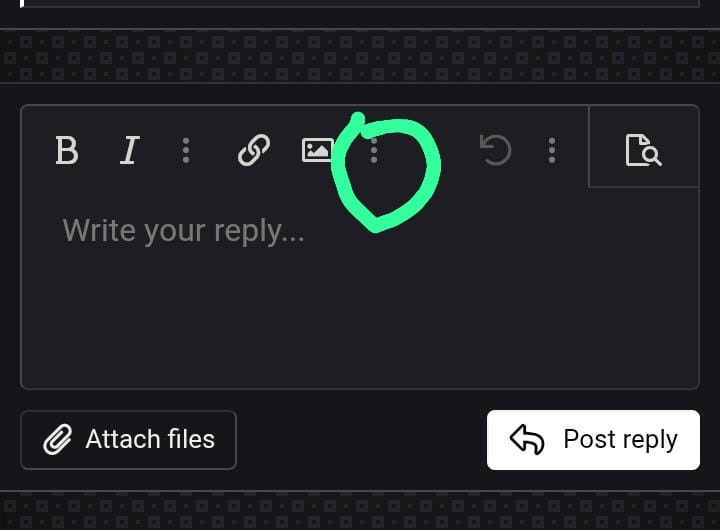720x530 pixels.
Task: Insert a link using the chain icon
Action: click(254, 150)
